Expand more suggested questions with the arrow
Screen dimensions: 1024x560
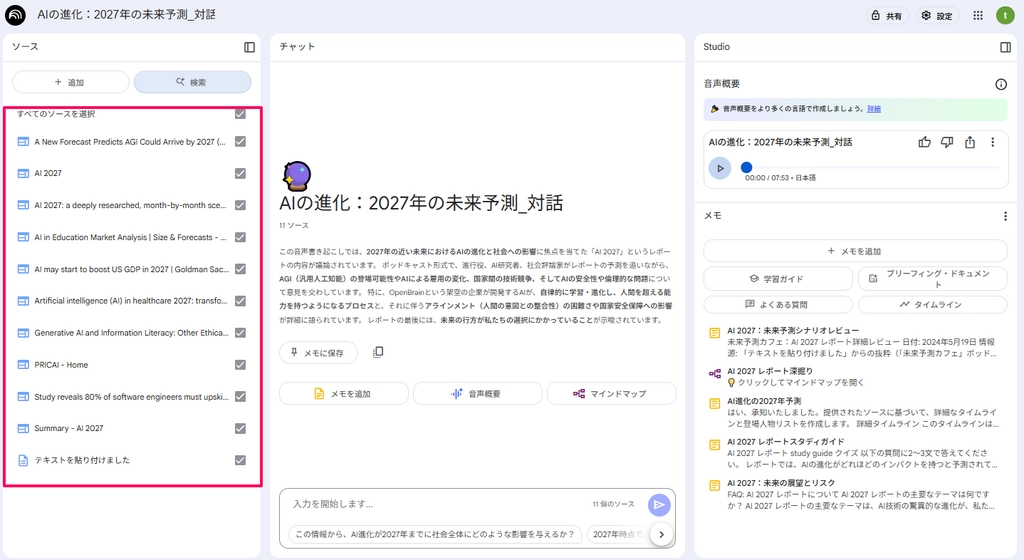pos(660,535)
